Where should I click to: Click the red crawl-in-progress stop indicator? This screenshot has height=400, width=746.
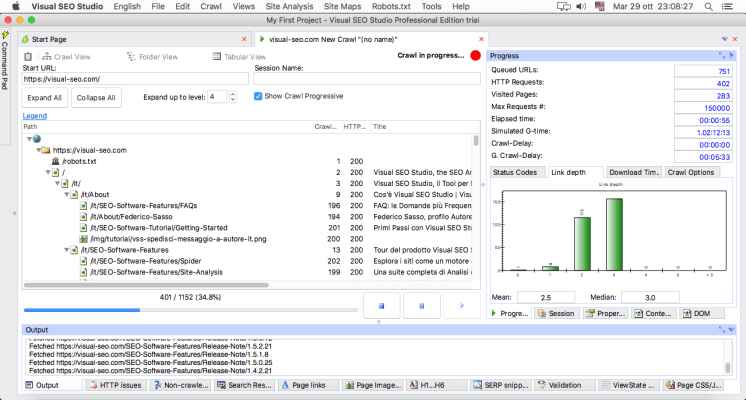point(475,55)
